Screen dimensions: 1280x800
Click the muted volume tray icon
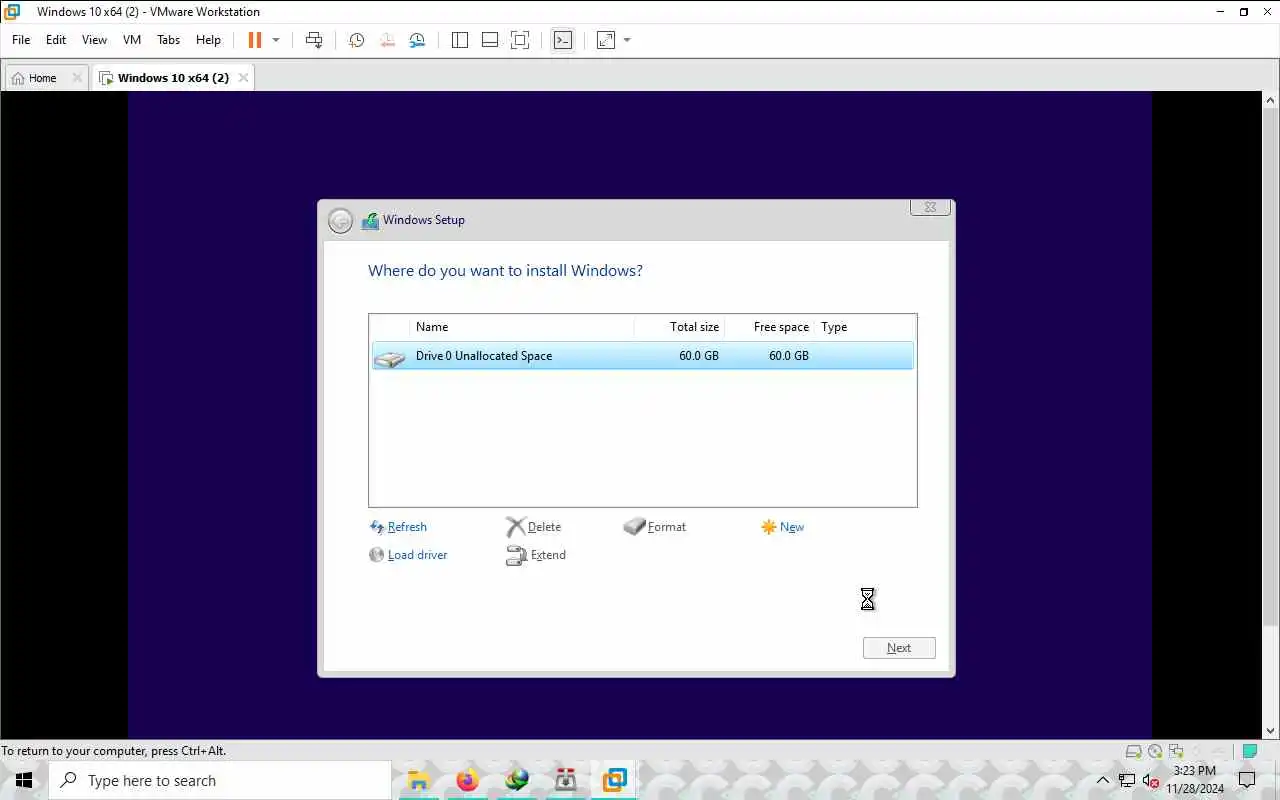tap(1150, 780)
